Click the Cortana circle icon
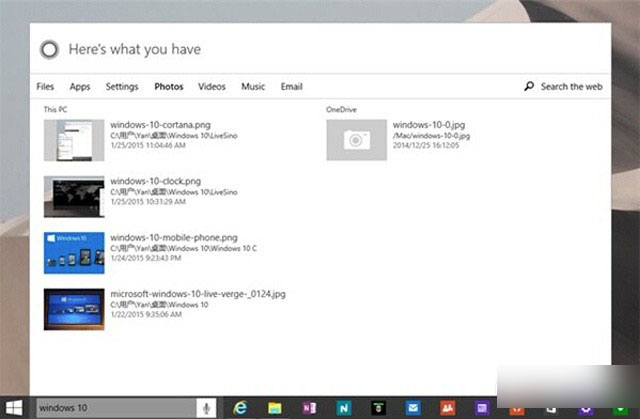The width and height of the screenshot is (640, 419). pyautogui.click(x=50, y=49)
